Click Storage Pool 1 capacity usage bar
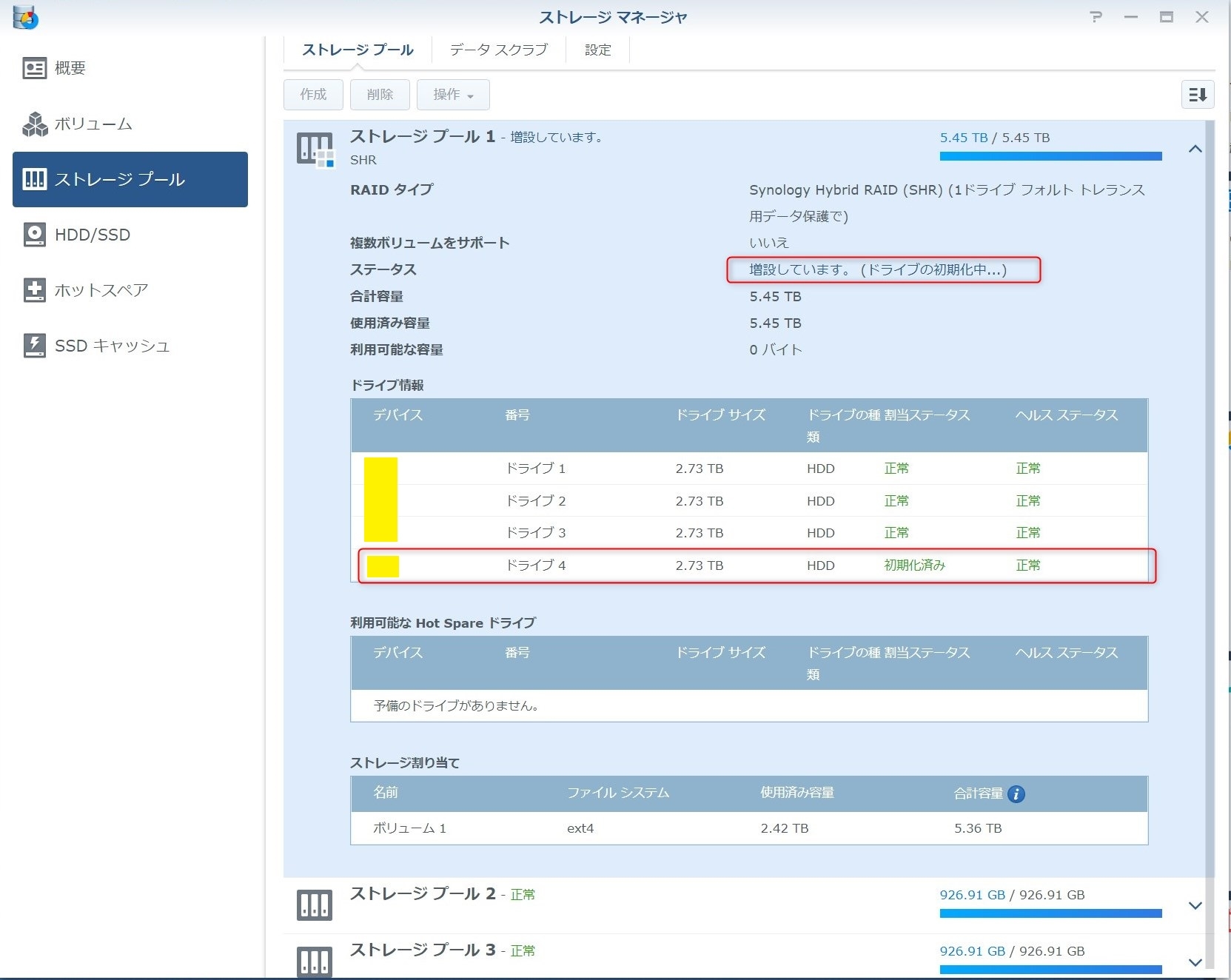Image resolution: width=1231 pixels, height=980 pixels. [x=1050, y=156]
